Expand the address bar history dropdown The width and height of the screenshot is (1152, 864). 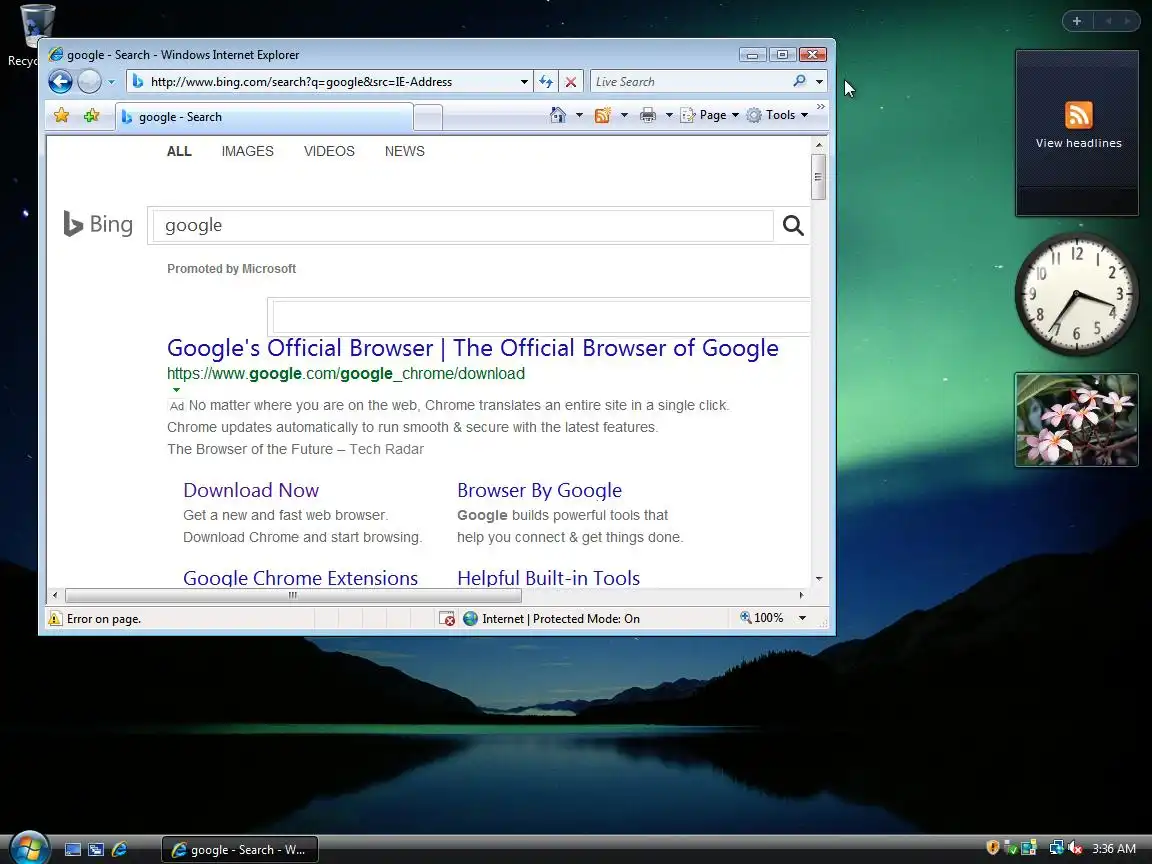[524, 82]
